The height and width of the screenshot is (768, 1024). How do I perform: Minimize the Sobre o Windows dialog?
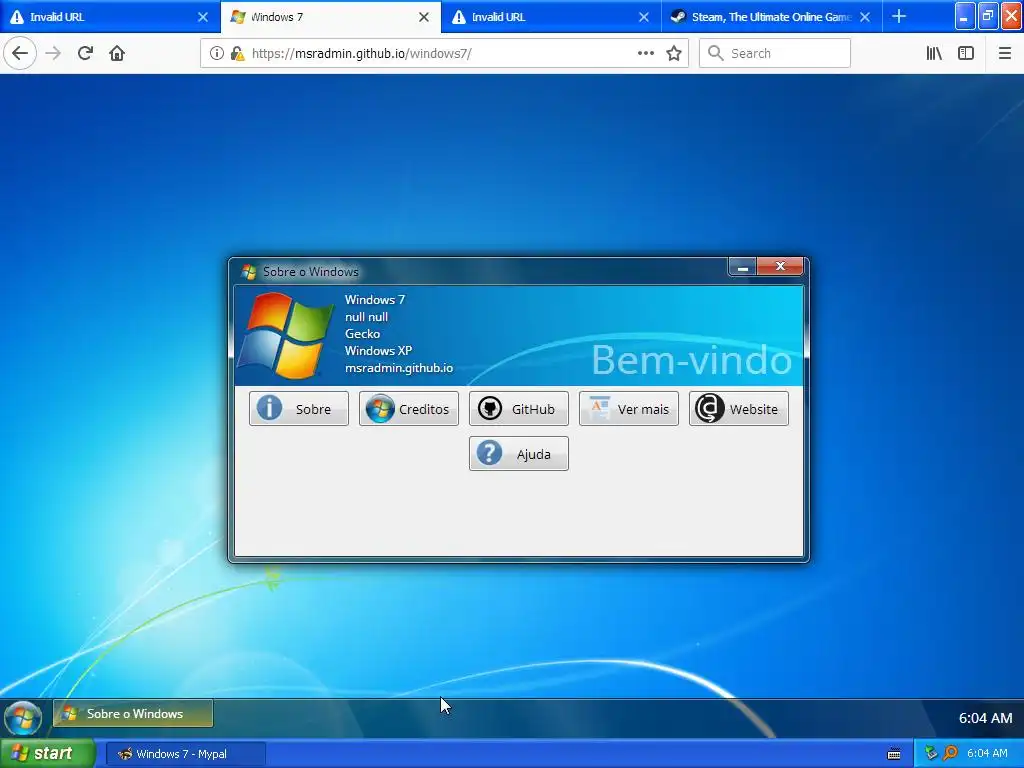(x=743, y=266)
